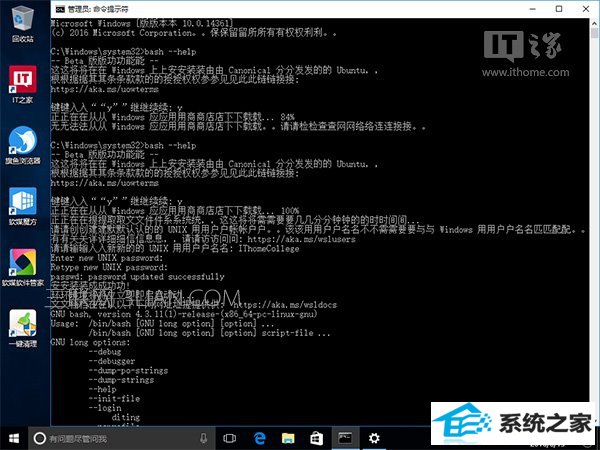600x450 pixels.
Task: Click the Cortana microphone icon
Action: (204, 439)
